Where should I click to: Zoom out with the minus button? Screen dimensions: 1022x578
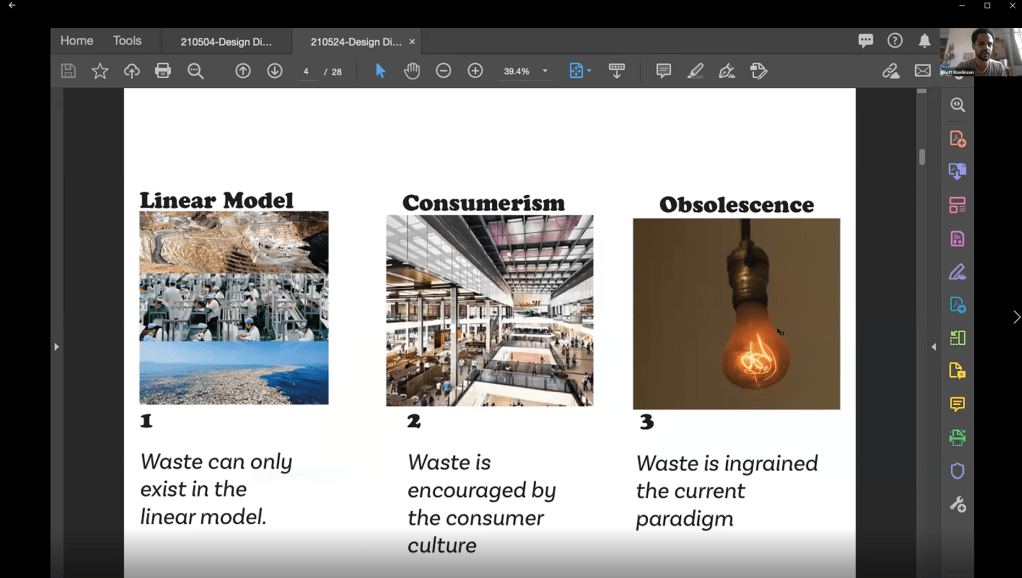pos(444,71)
